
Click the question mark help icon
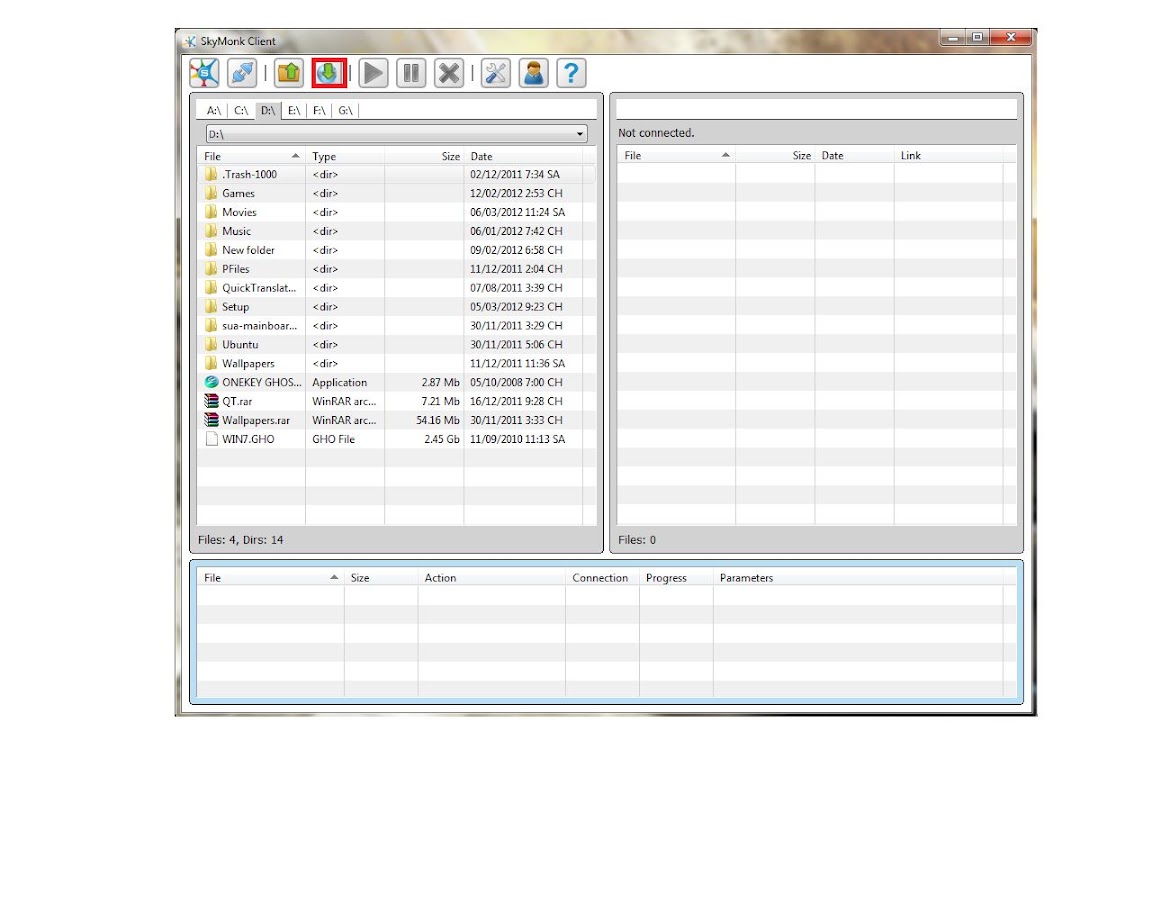tap(571, 73)
